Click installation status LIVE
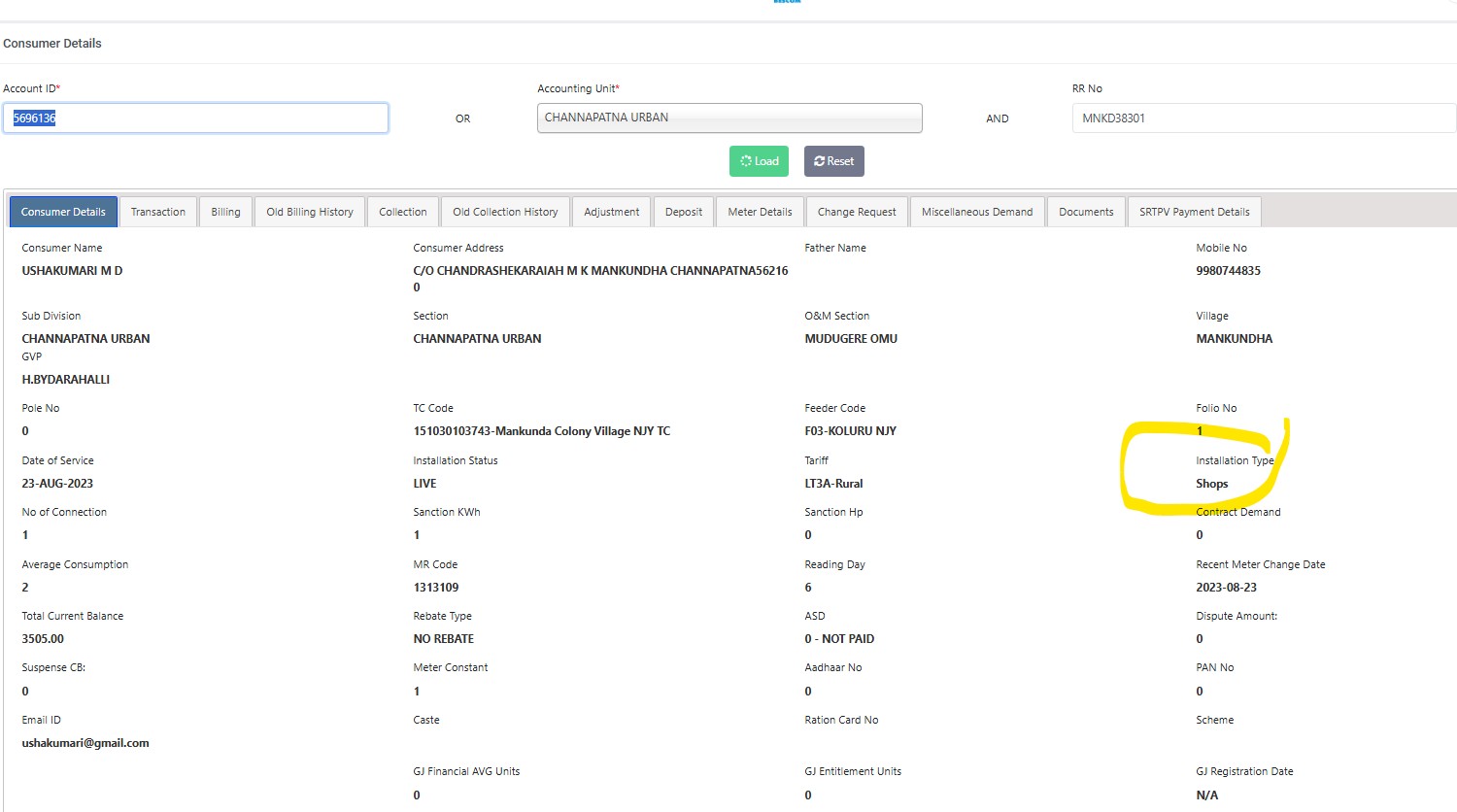The image size is (1457, 812). (x=424, y=484)
